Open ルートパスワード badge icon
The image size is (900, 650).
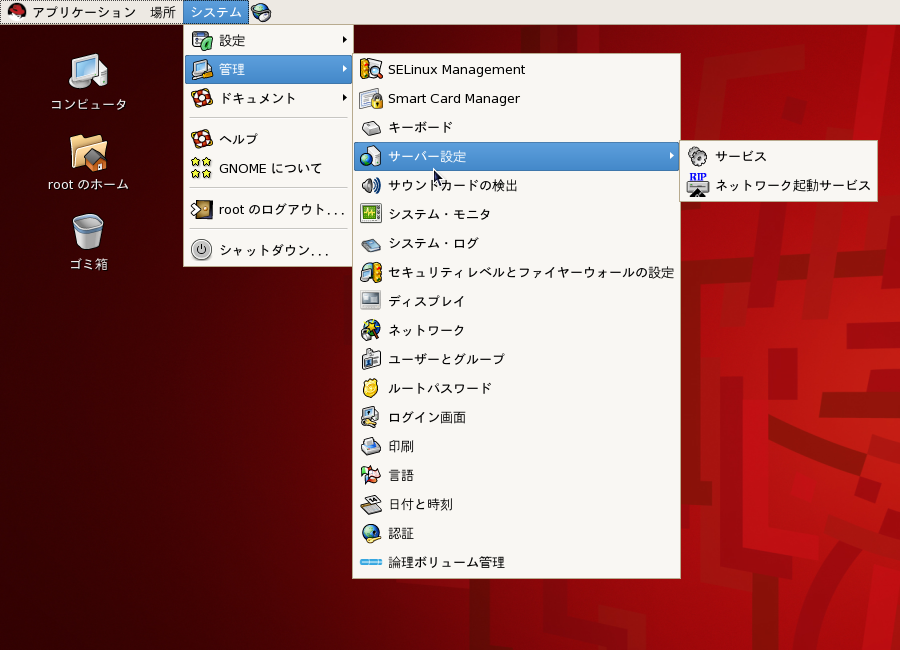(x=371, y=388)
